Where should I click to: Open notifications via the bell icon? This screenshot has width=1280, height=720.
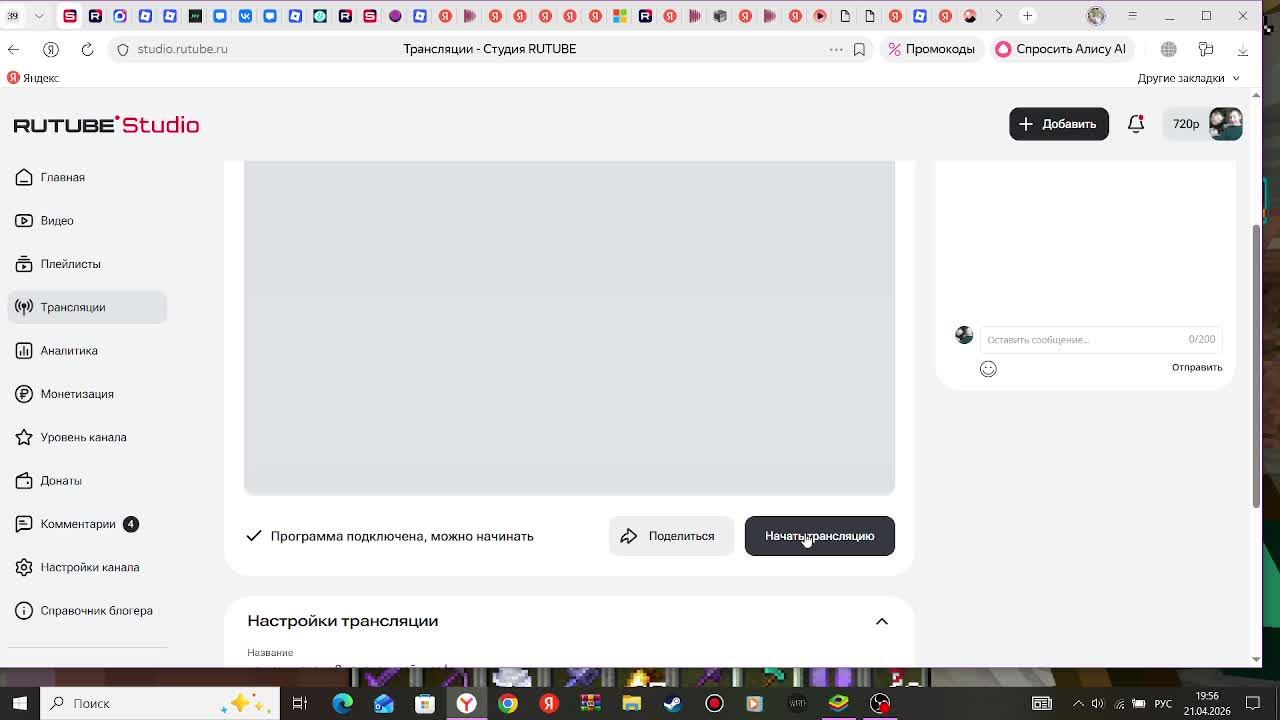(x=1136, y=124)
